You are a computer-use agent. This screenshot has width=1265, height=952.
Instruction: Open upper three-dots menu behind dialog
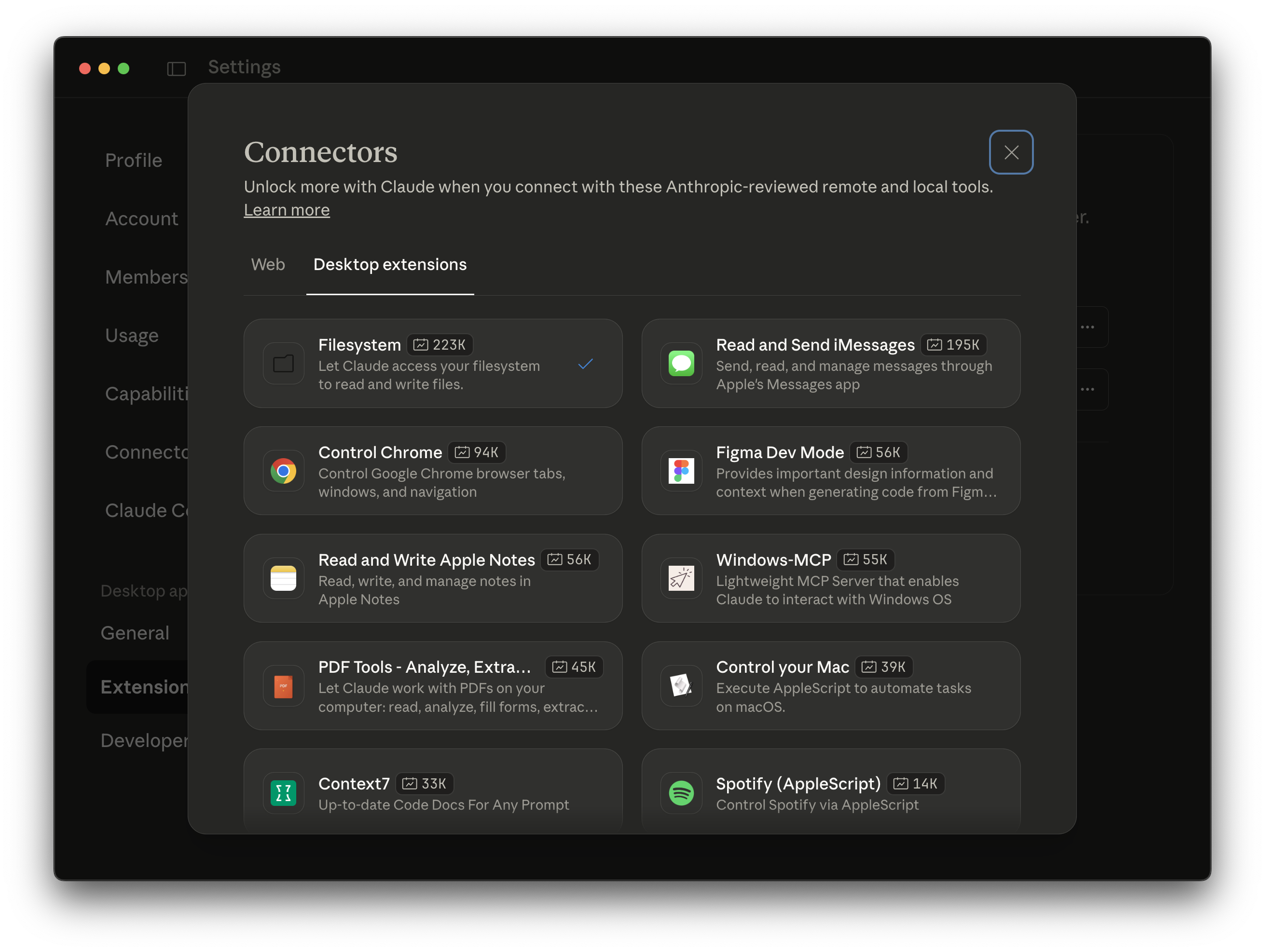tap(1087, 327)
